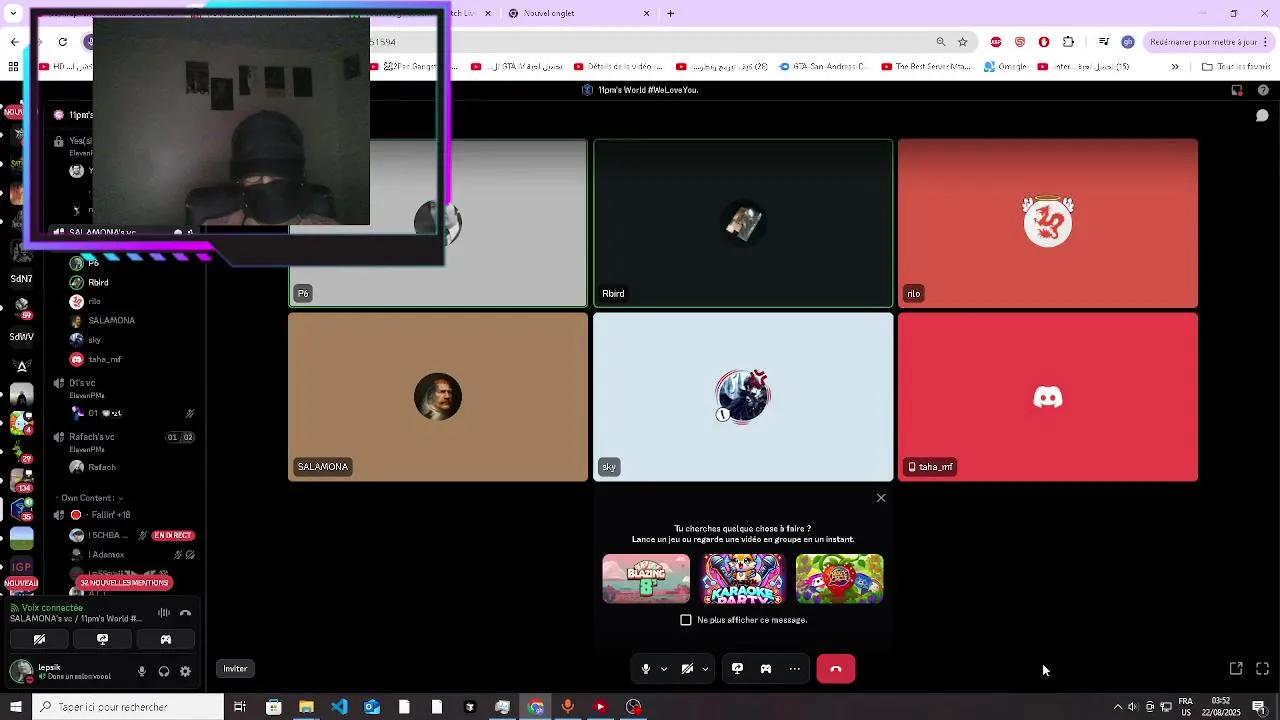Click the Inviter button
The width and height of the screenshot is (1280, 720).
(235, 669)
